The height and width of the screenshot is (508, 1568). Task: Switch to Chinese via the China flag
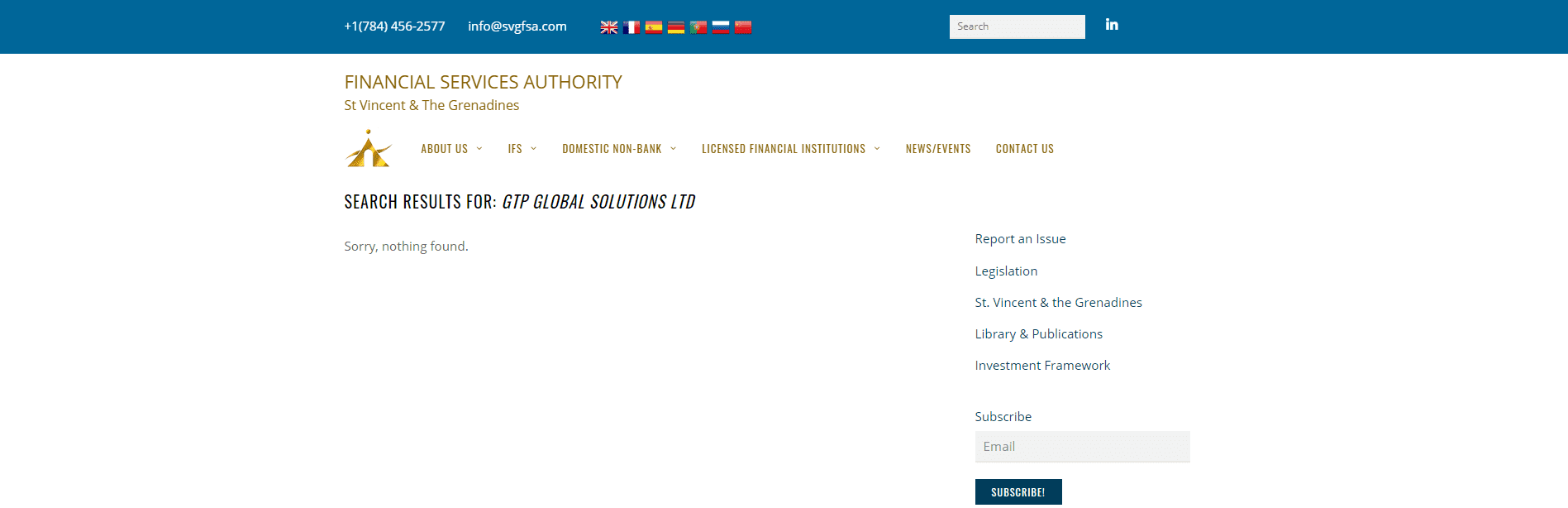[x=743, y=27]
